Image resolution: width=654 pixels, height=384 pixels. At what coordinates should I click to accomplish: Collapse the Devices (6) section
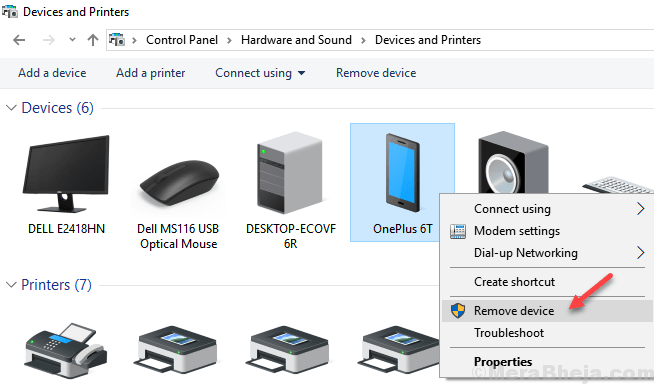(x=11, y=108)
